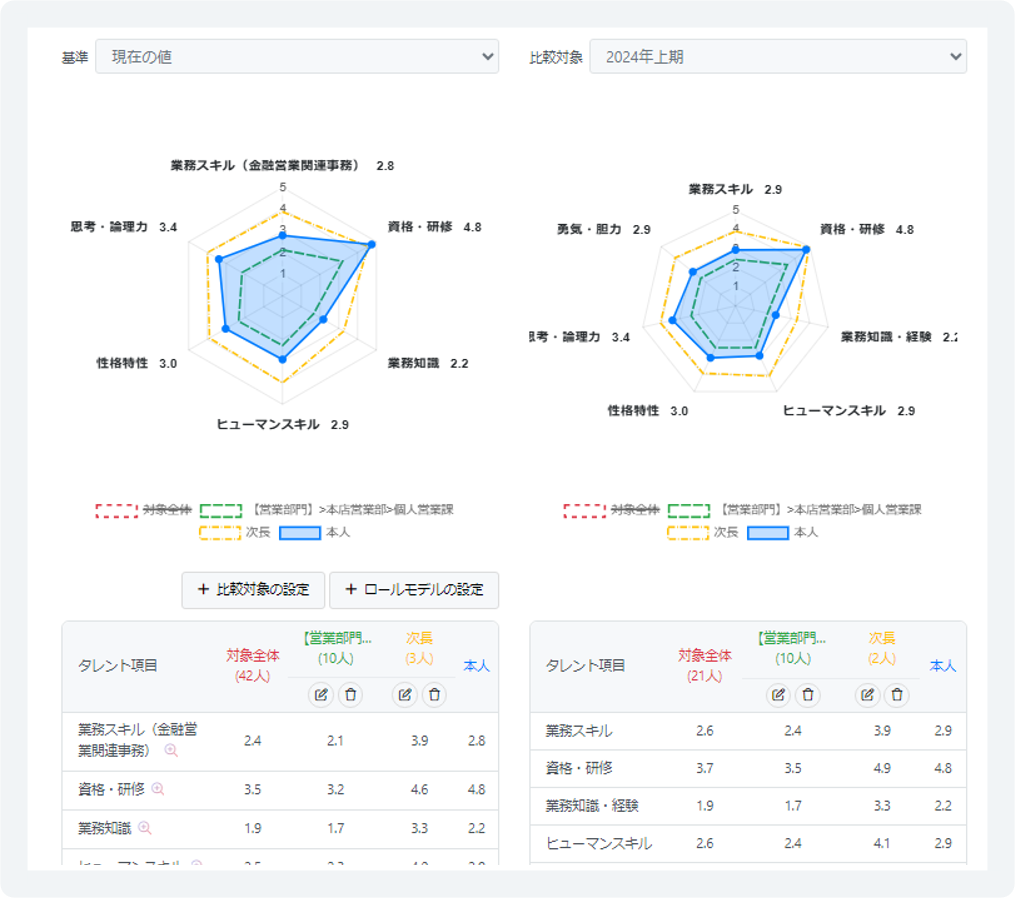Click trash icon under 次長 (2人) column

pos(897,695)
